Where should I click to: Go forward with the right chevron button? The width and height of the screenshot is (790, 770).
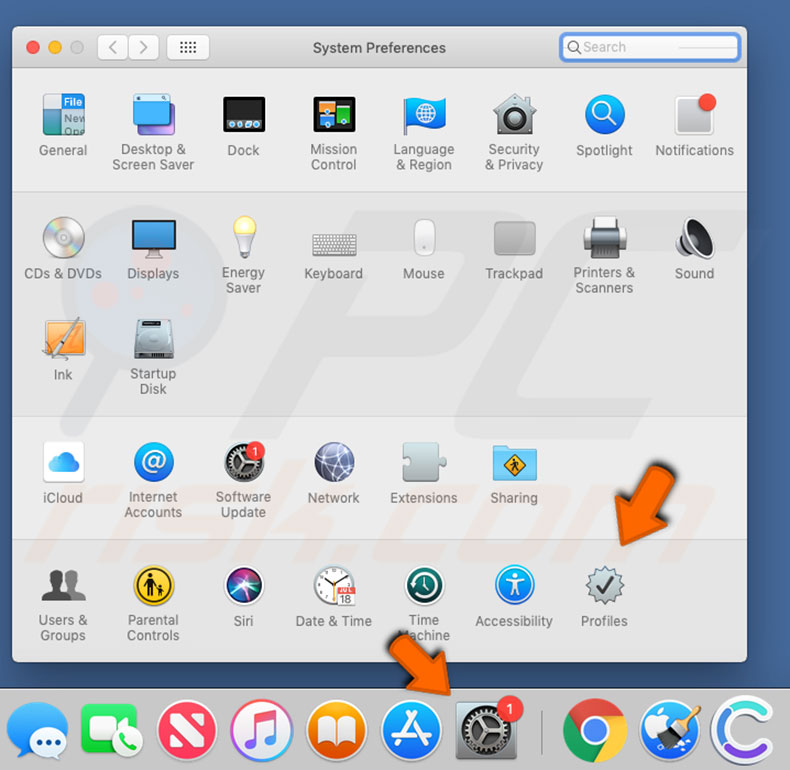[144, 48]
